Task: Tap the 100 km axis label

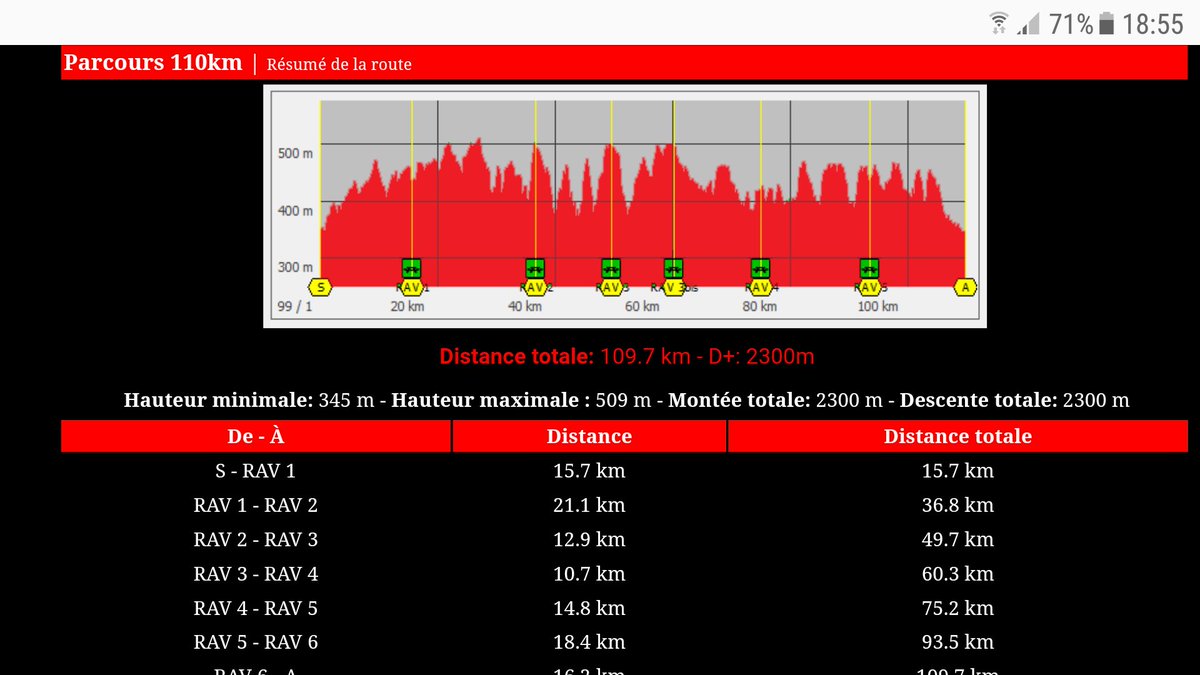Action: pos(876,306)
